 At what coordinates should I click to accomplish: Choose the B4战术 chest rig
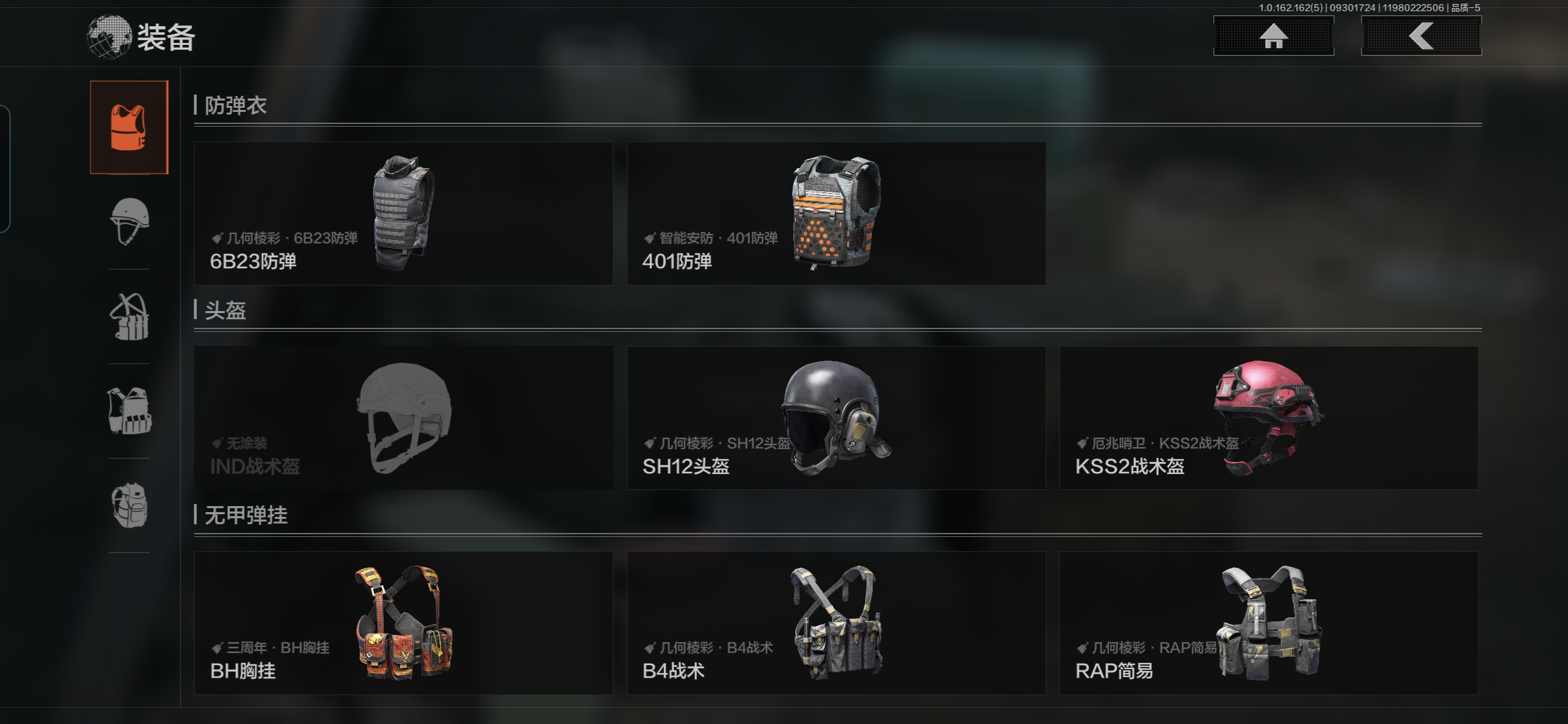coord(836,623)
